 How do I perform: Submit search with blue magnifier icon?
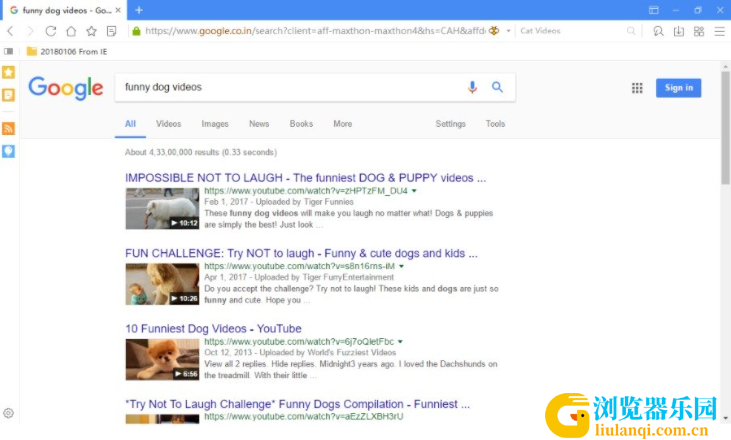point(497,87)
